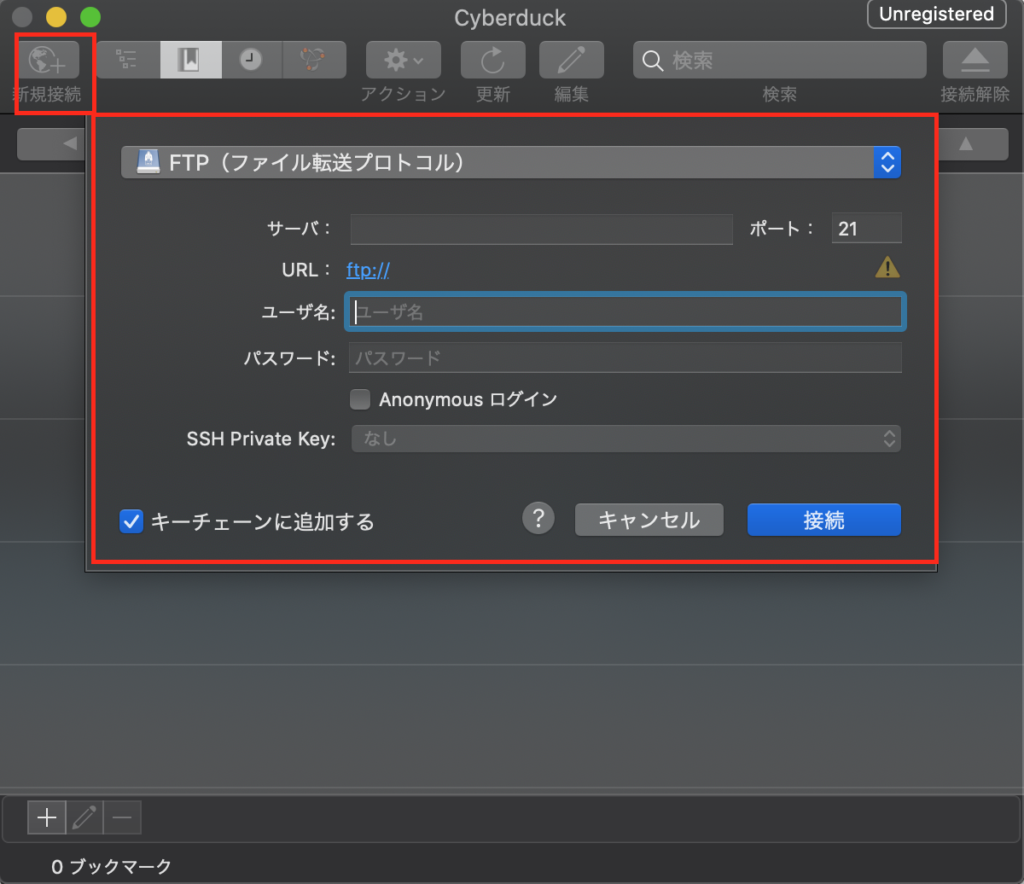The width and height of the screenshot is (1024, 884).
Task: Switch to outline browser view icon
Action: pyautogui.click(x=127, y=60)
